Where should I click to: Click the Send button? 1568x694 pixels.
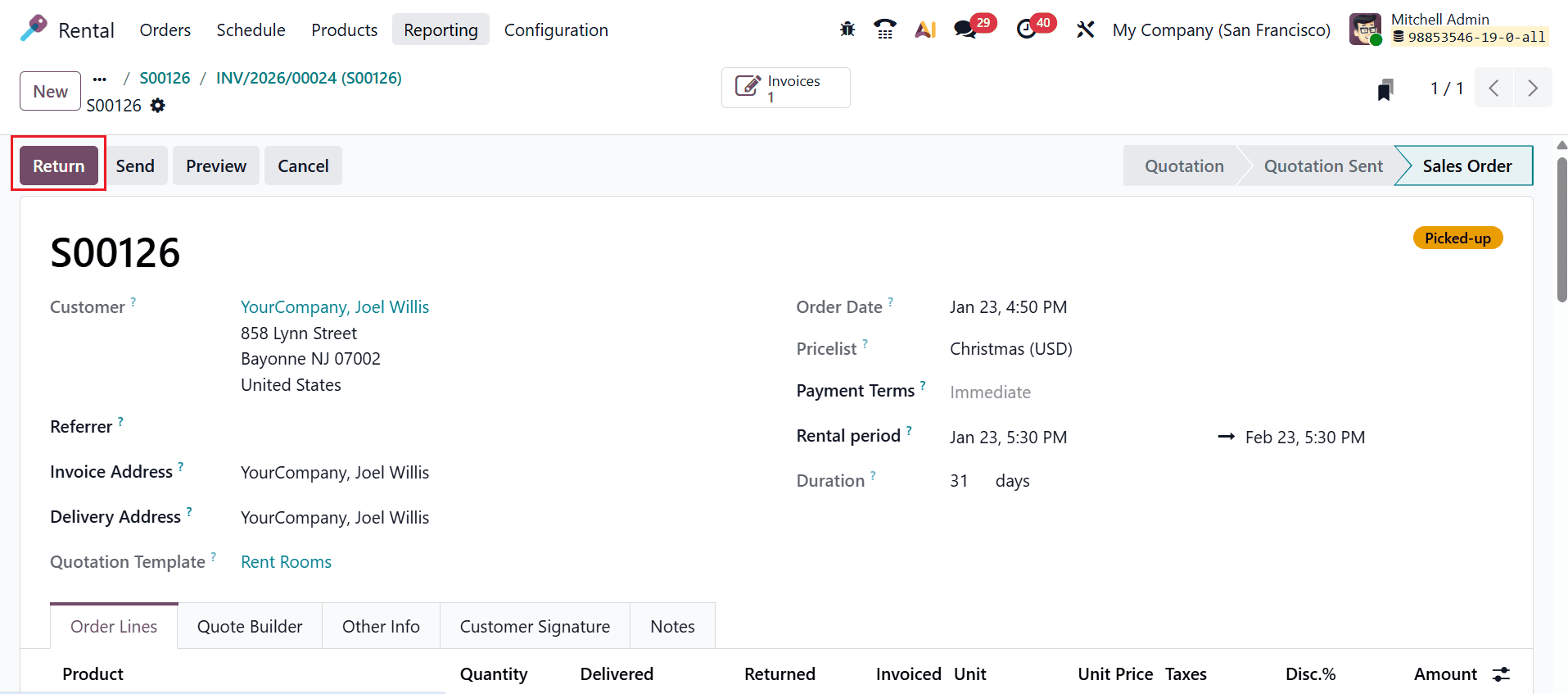(x=135, y=166)
